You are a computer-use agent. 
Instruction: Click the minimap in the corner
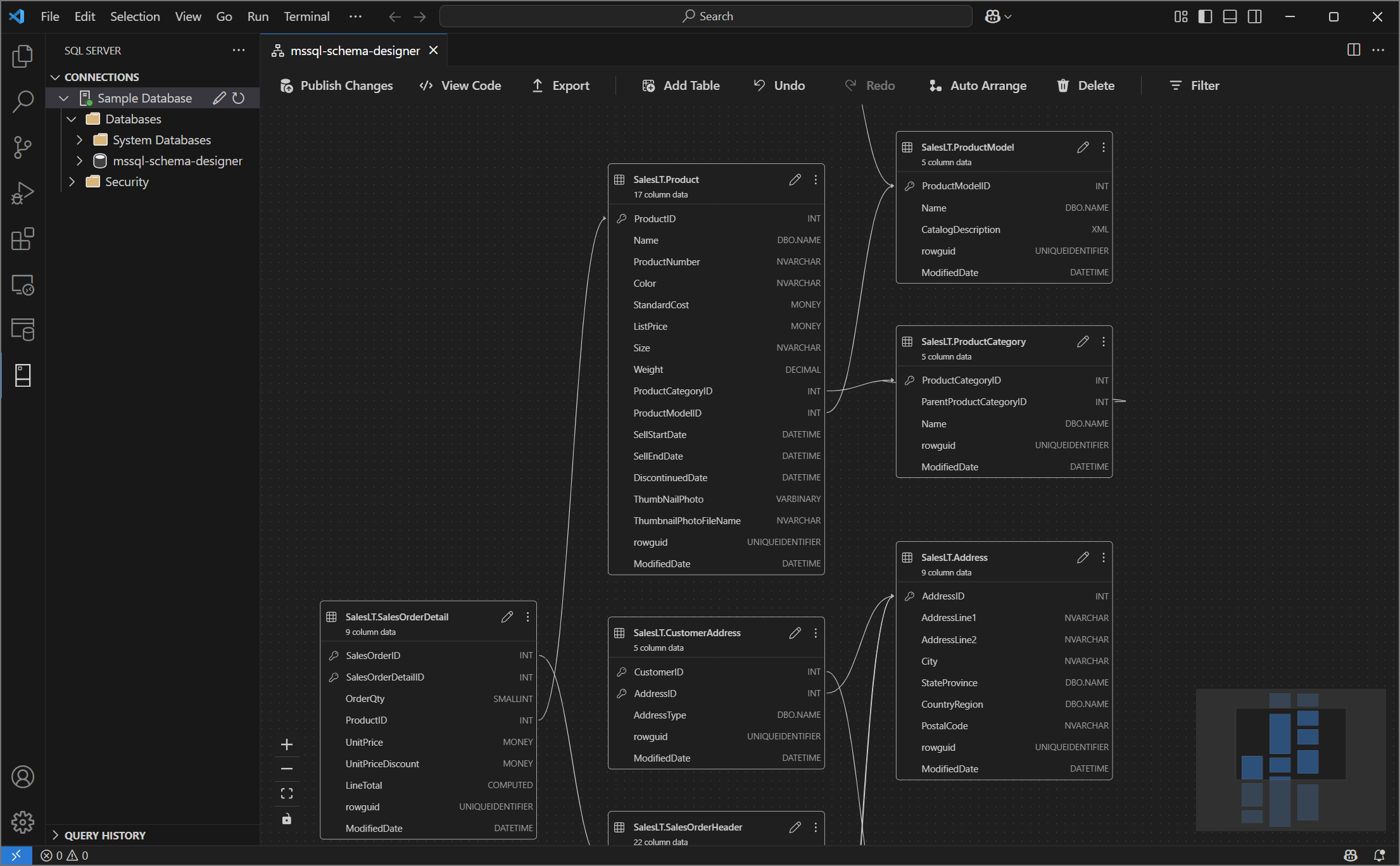coord(1290,760)
